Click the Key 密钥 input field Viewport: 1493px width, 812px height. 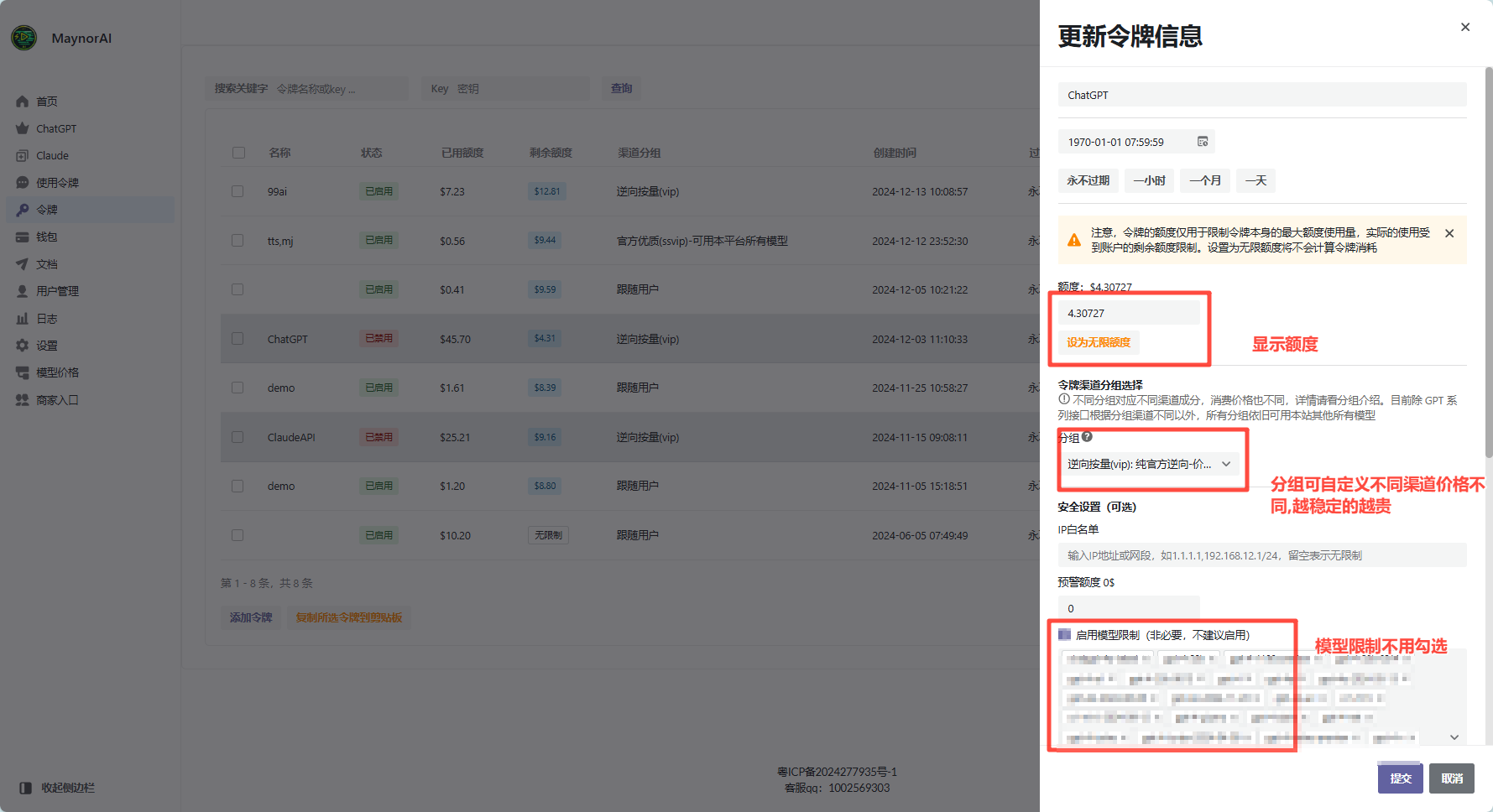(505, 89)
